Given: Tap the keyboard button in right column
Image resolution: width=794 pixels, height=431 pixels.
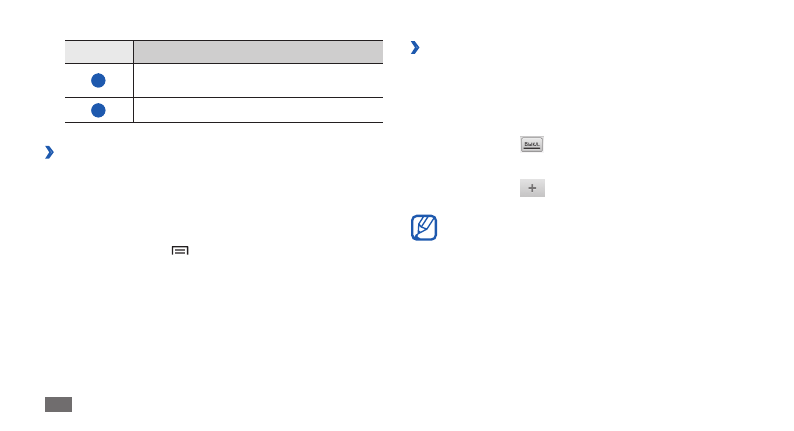Looking at the screenshot, I should (531, 145).
